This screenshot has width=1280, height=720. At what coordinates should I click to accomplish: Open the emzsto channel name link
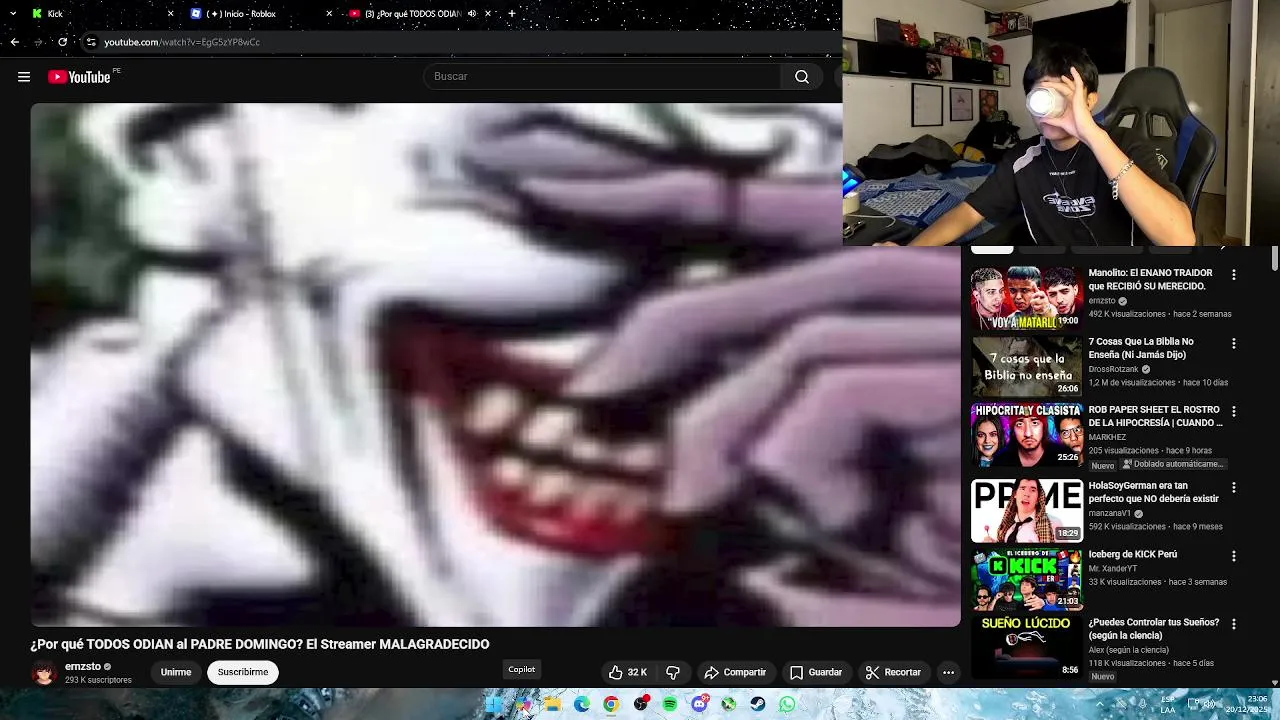82,666
